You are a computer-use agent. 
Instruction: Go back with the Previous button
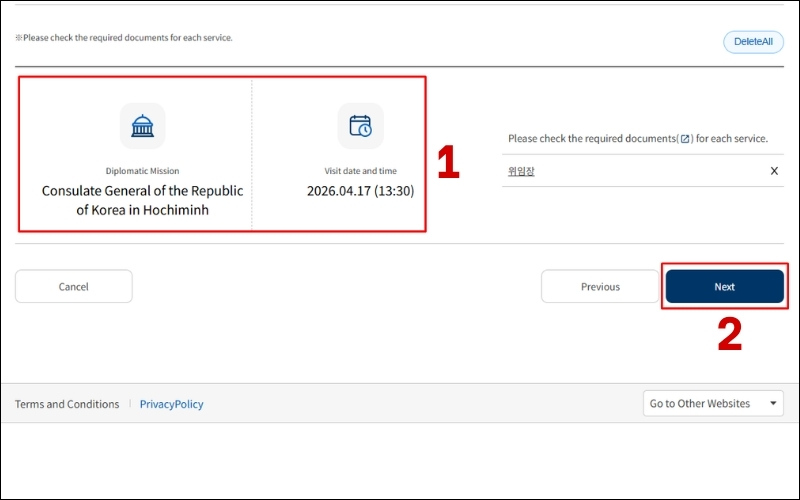[600, 287]
